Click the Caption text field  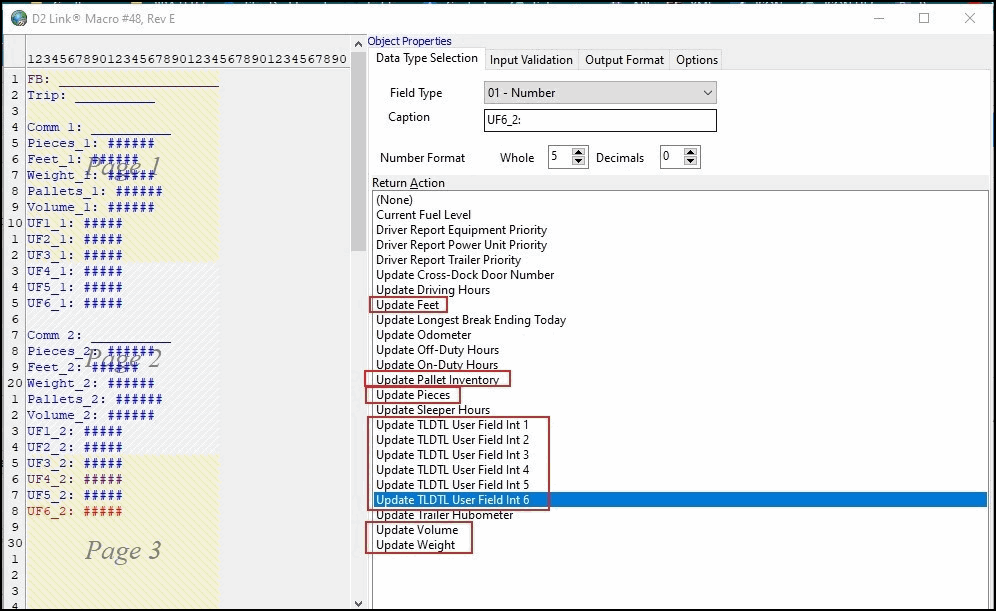(x=600, y=121)
